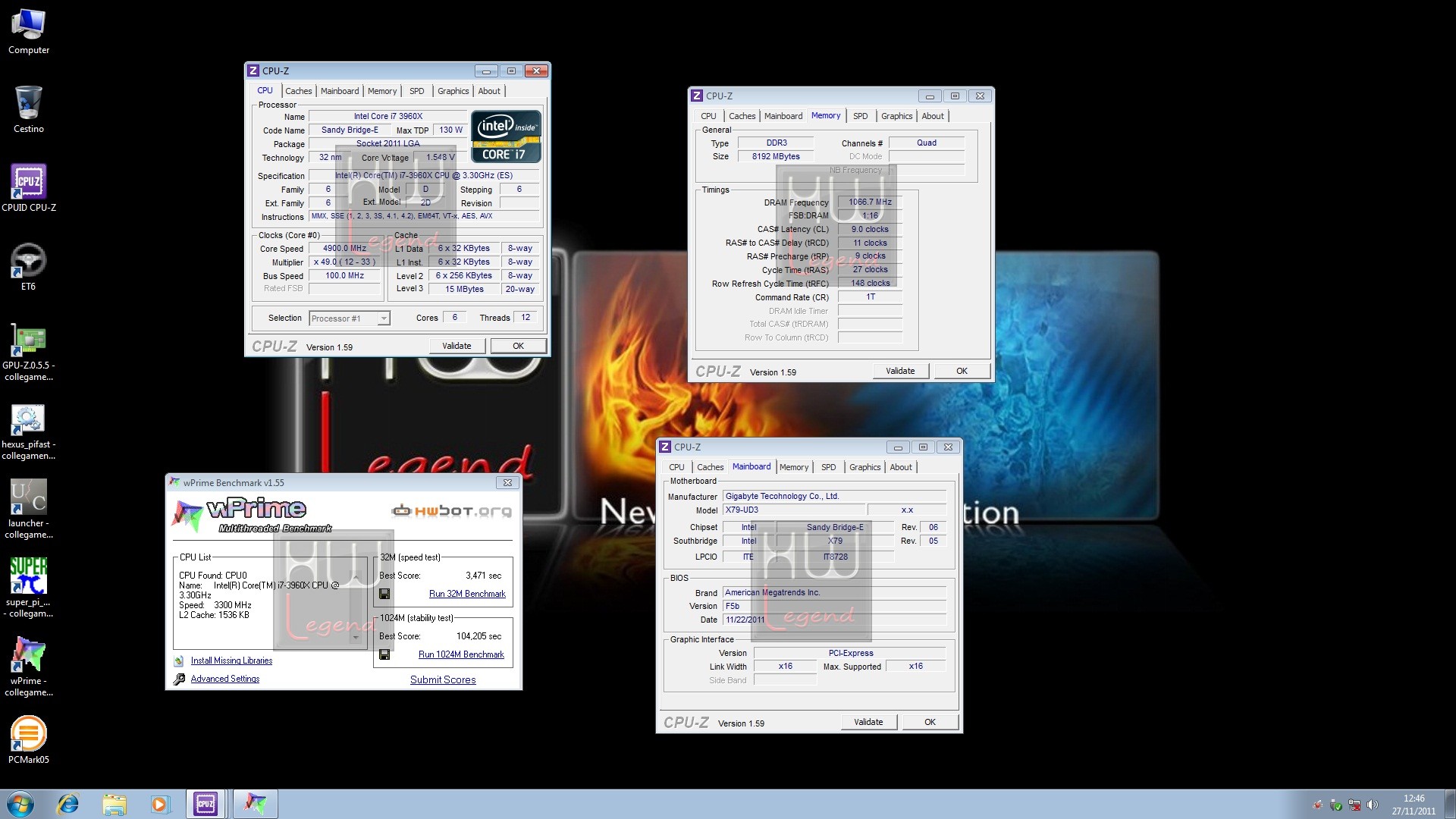Click the Advanced Settings wrench icon
Viewport: 1456px width, 819px height.
(x=179, y=679)
